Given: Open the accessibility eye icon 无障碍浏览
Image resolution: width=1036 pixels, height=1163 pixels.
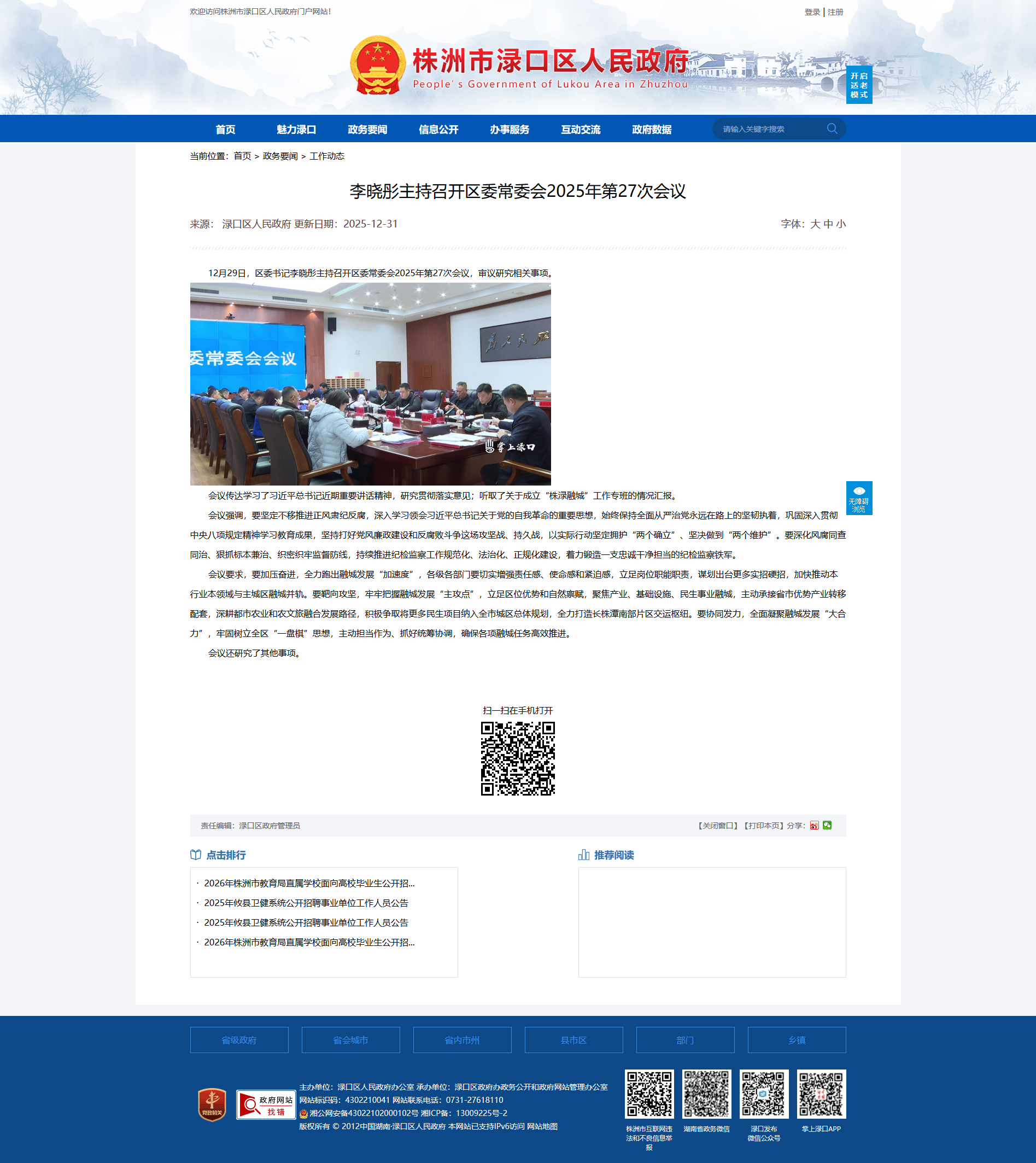Looking at the screenshot, I should 858,498.
